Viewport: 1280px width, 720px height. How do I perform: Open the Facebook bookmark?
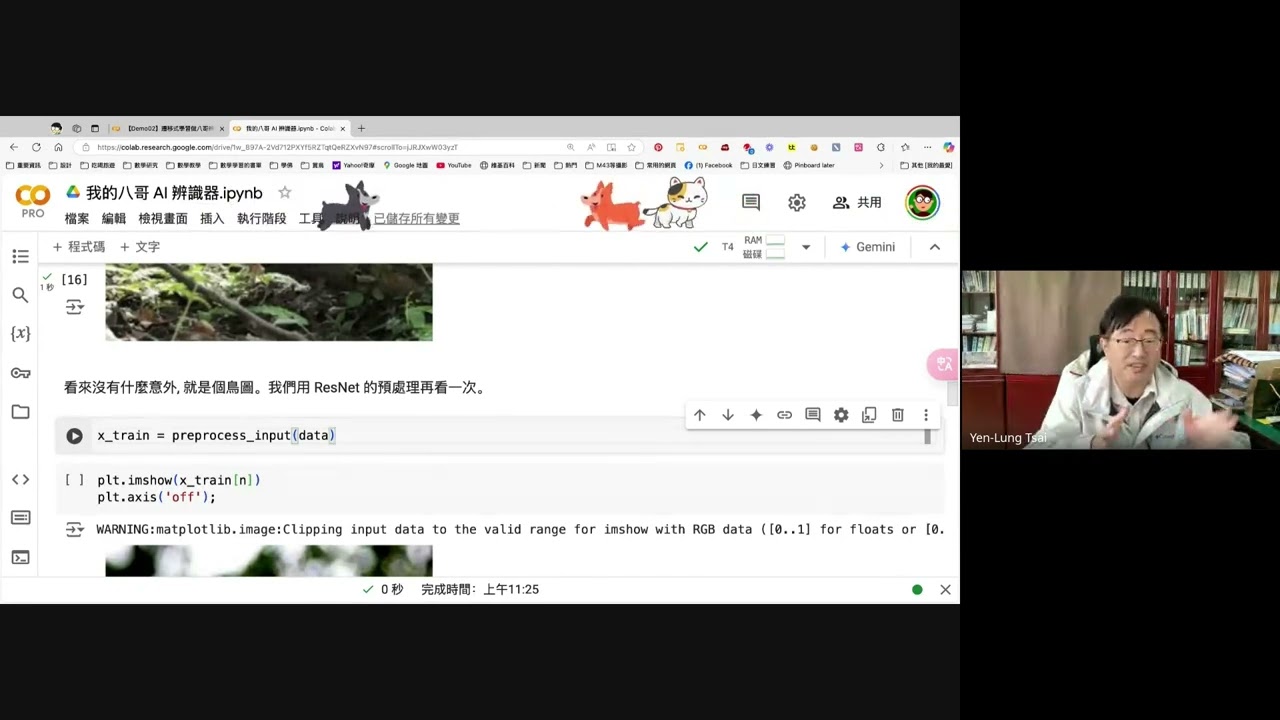(709, 165)
